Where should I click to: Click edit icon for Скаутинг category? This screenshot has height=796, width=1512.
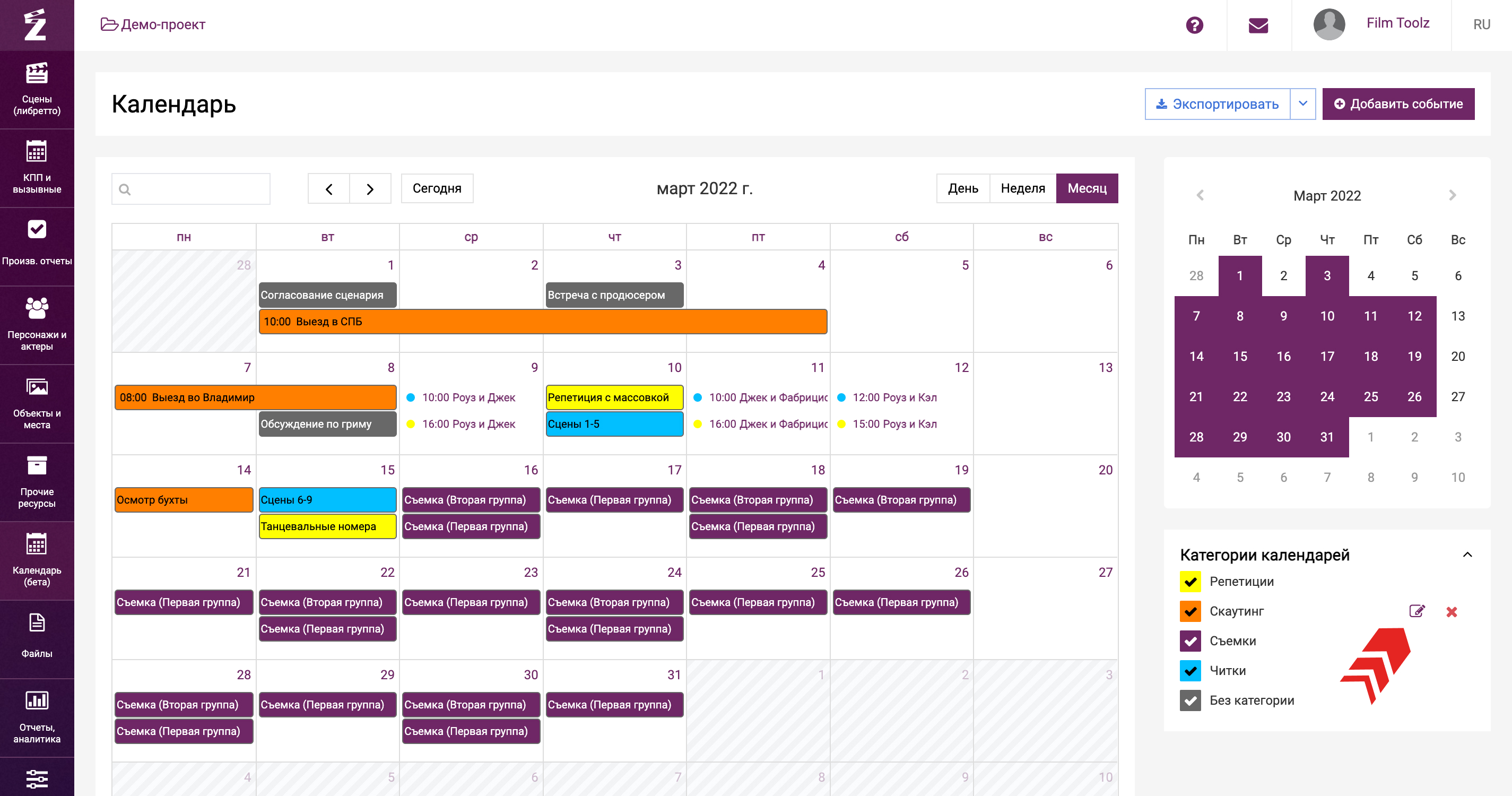point(1417,611)
